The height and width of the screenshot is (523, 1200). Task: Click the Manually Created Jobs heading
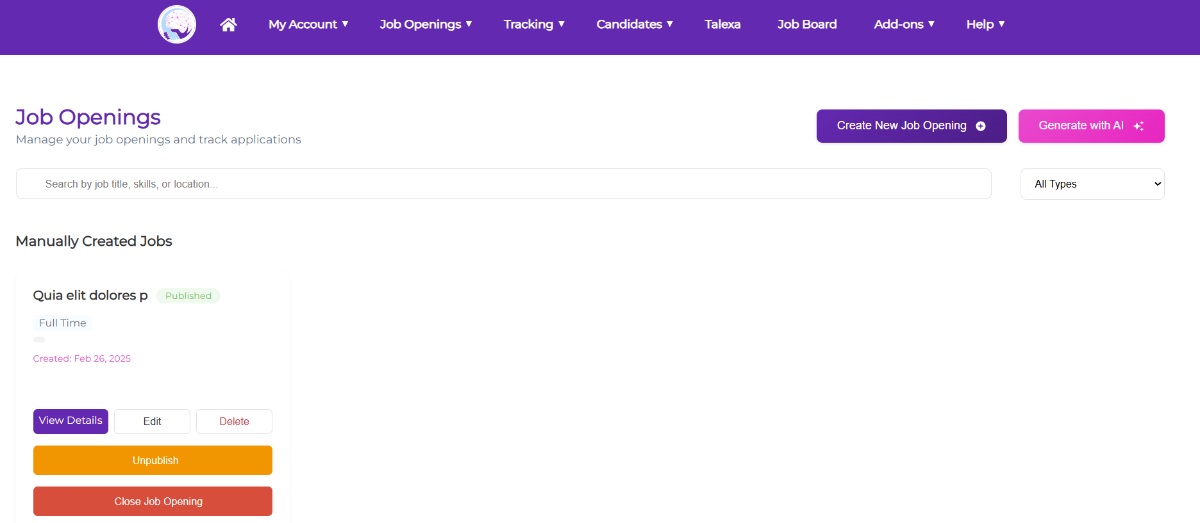pyautogui.click(x=94, y=241)
